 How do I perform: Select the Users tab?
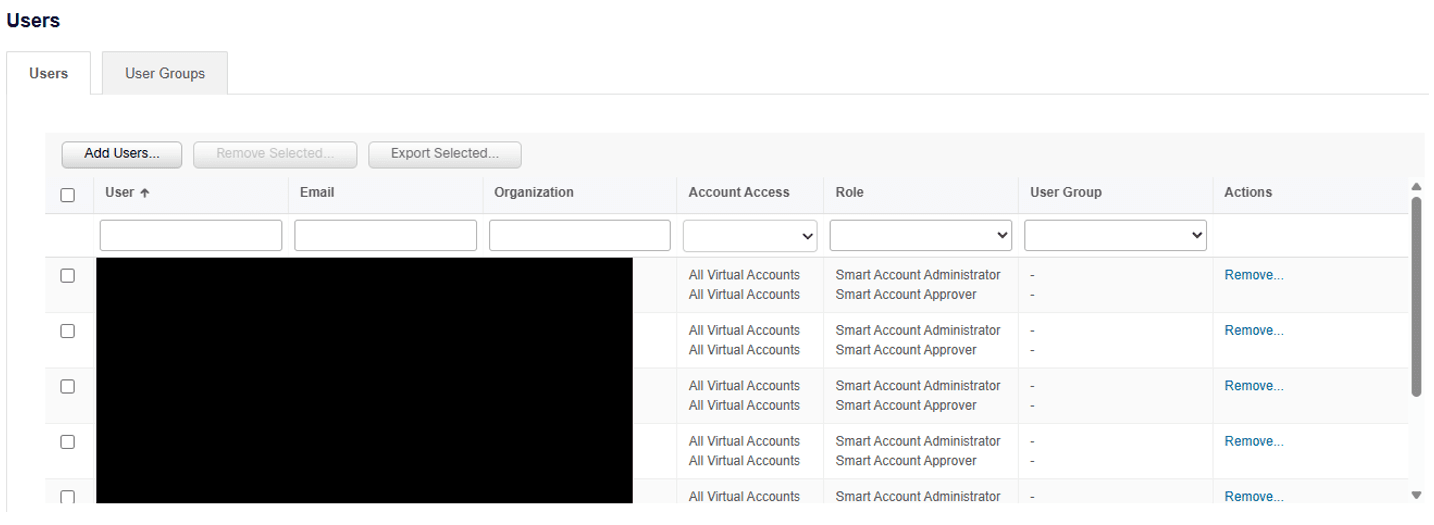pos(48,73)
